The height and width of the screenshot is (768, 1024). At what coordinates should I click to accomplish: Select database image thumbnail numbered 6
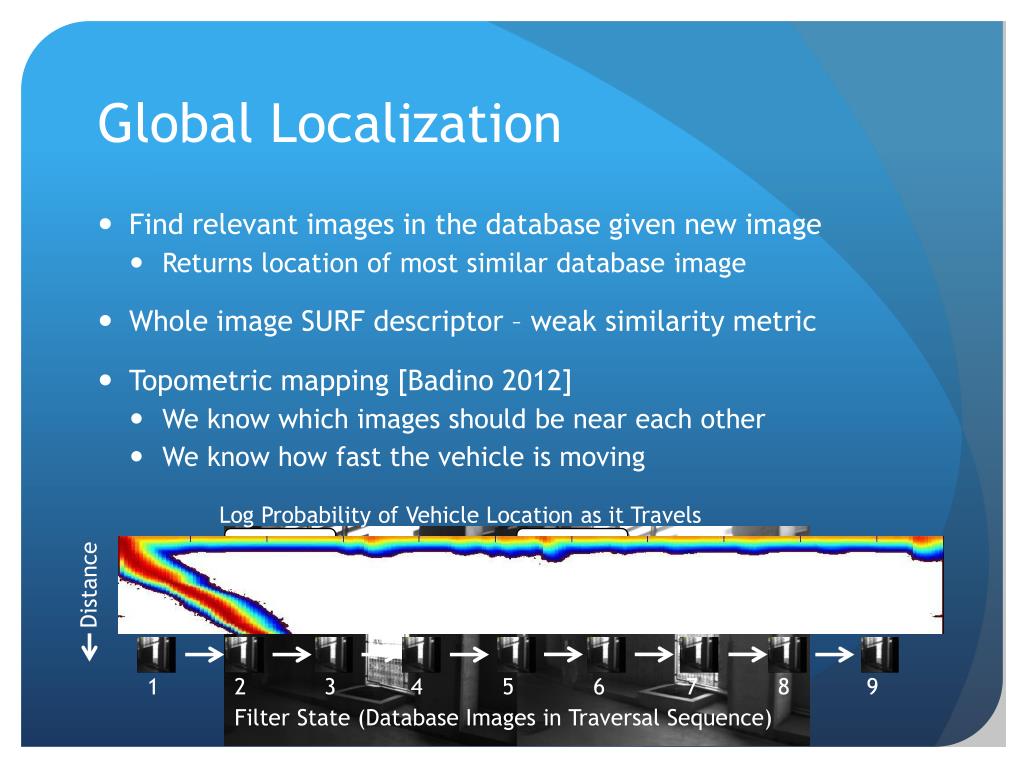[605, 654]
